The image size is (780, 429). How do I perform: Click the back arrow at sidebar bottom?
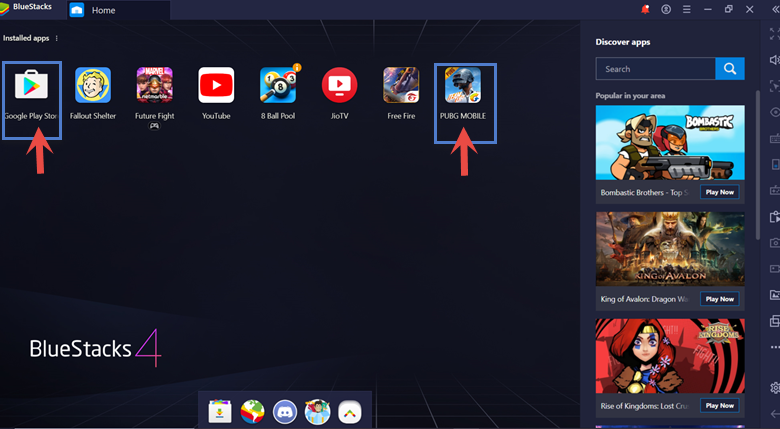tap(775, 414)
